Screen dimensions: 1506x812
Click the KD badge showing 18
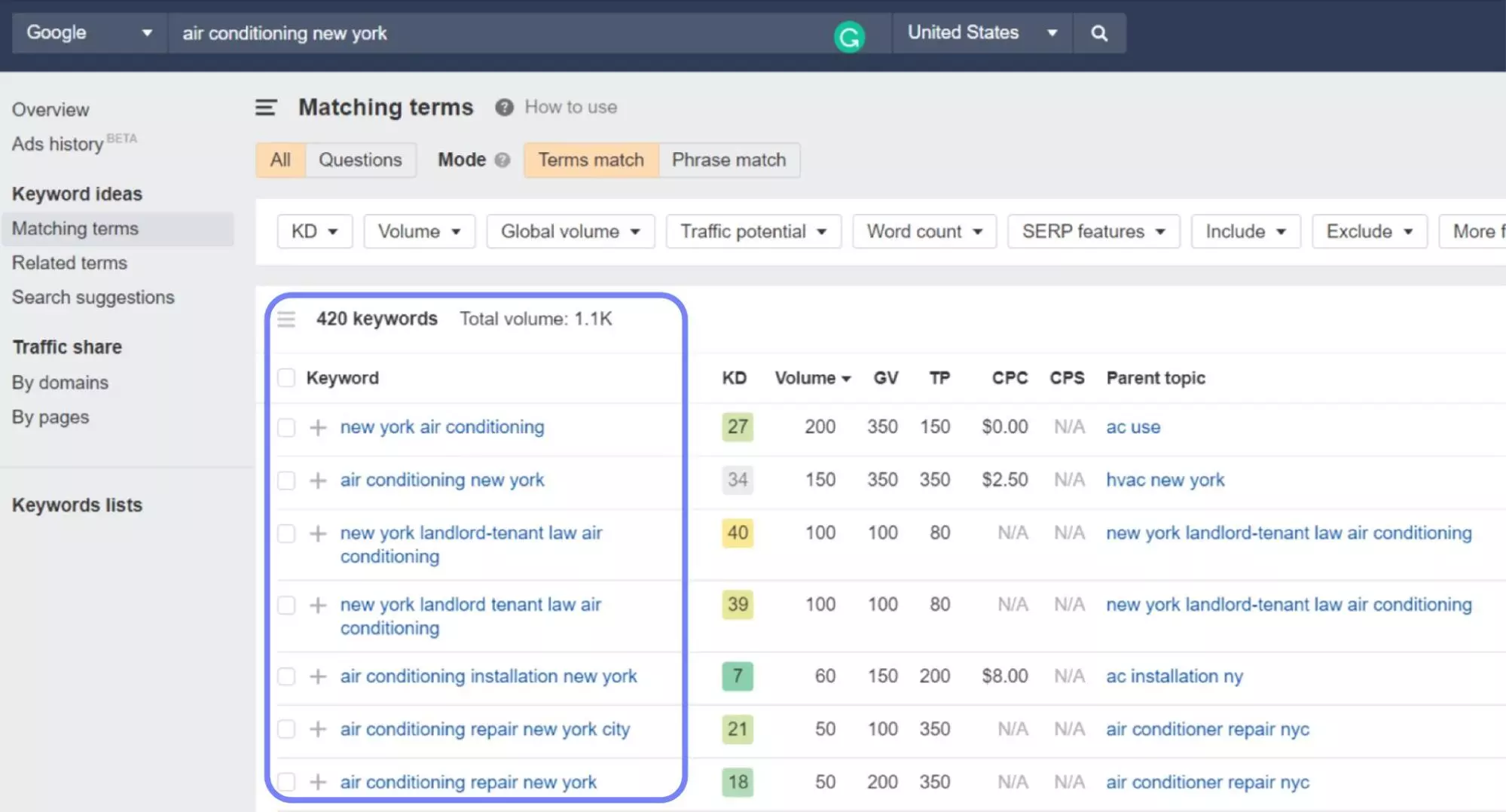[737, 782]
